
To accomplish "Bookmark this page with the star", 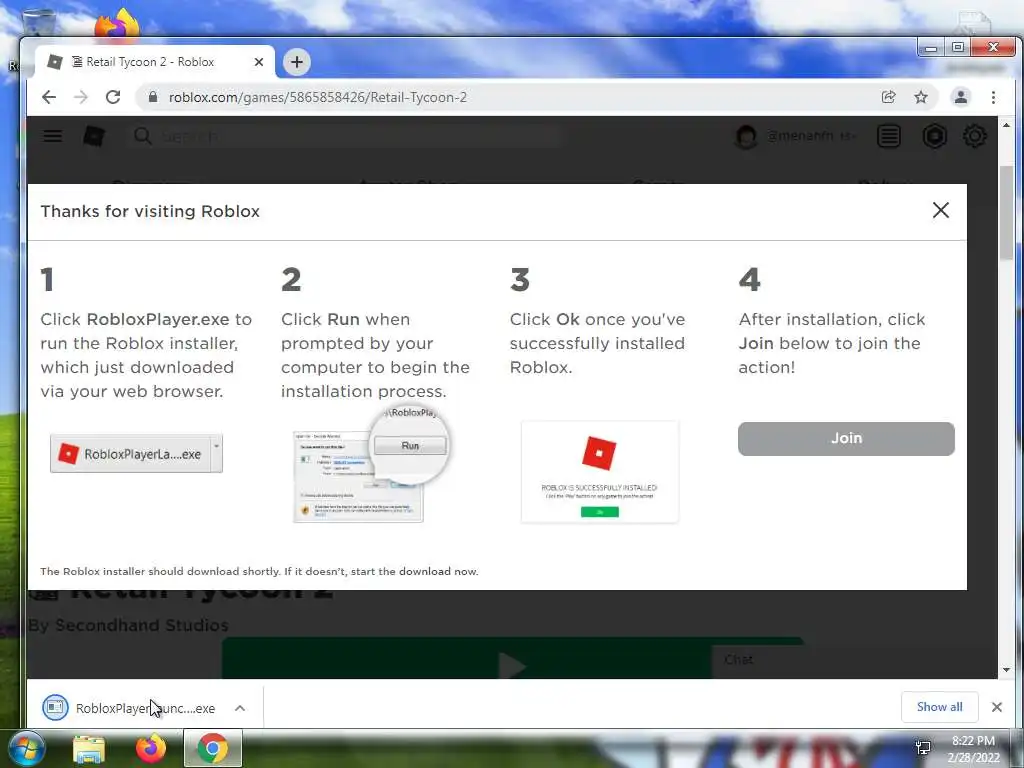I will (x=921, y=97).
